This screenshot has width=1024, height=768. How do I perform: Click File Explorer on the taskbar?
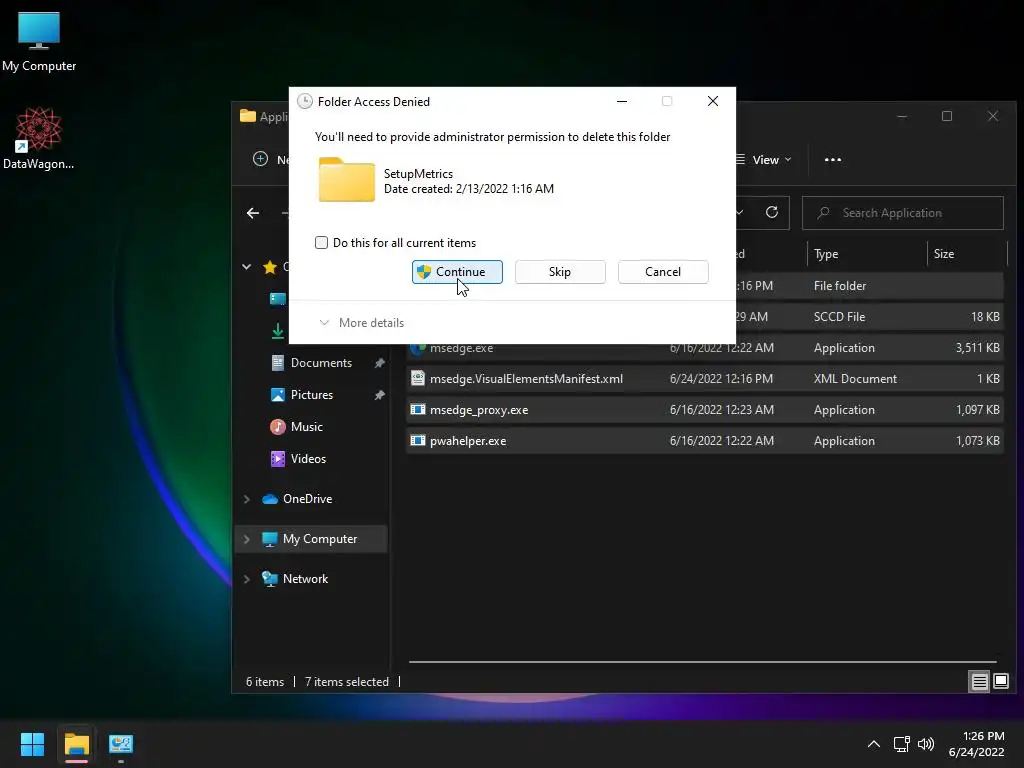[76, 744]
